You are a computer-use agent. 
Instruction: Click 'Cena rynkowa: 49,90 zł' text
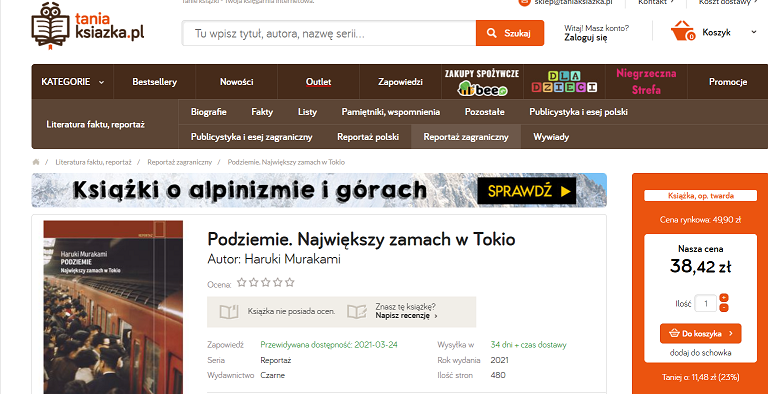pyautogui.click(x=700, y=220)
